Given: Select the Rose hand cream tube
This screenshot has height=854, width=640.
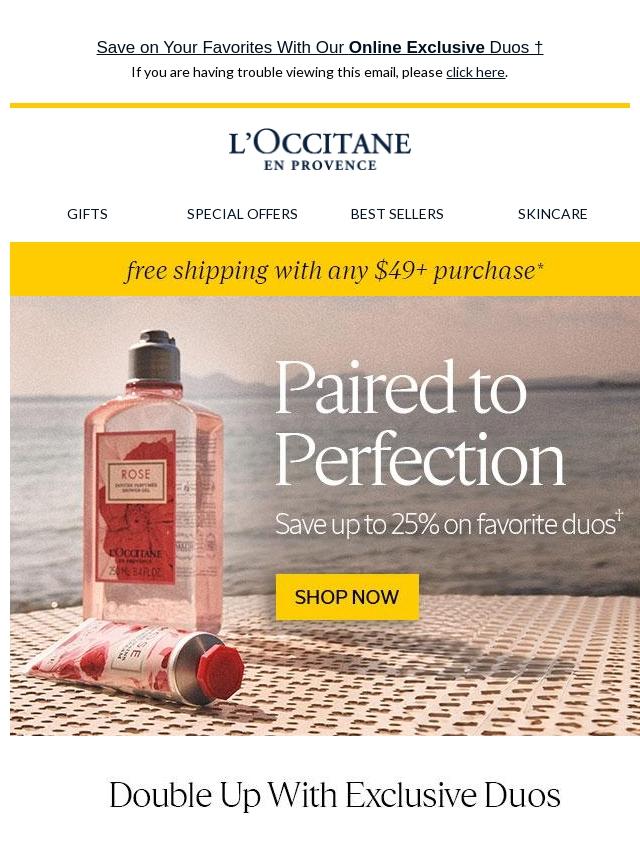Looking at the screenshot, I should pos(136,660).
